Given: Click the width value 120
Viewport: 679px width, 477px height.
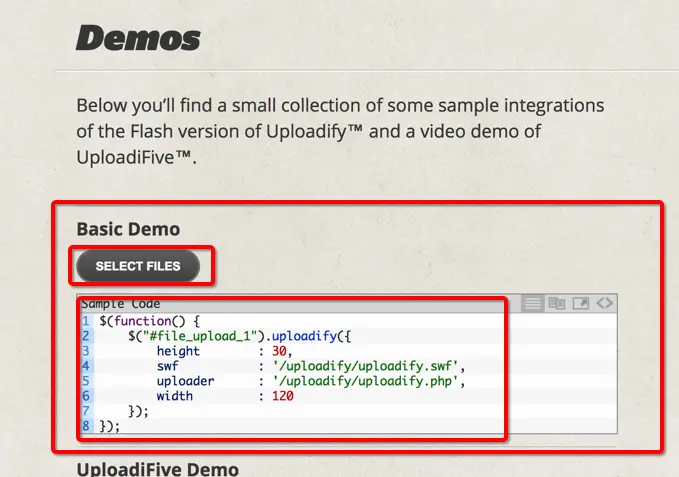Looking at the screenshot, I should click(283, 396).
